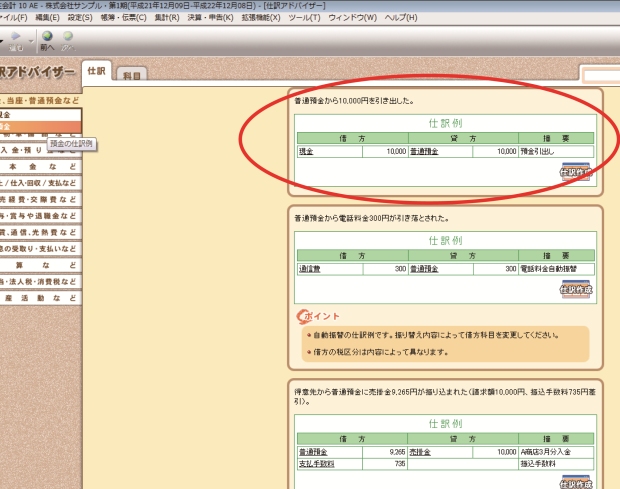
Task: Click the 進む forward arrow icon
Action: click(x=15, y=36)
